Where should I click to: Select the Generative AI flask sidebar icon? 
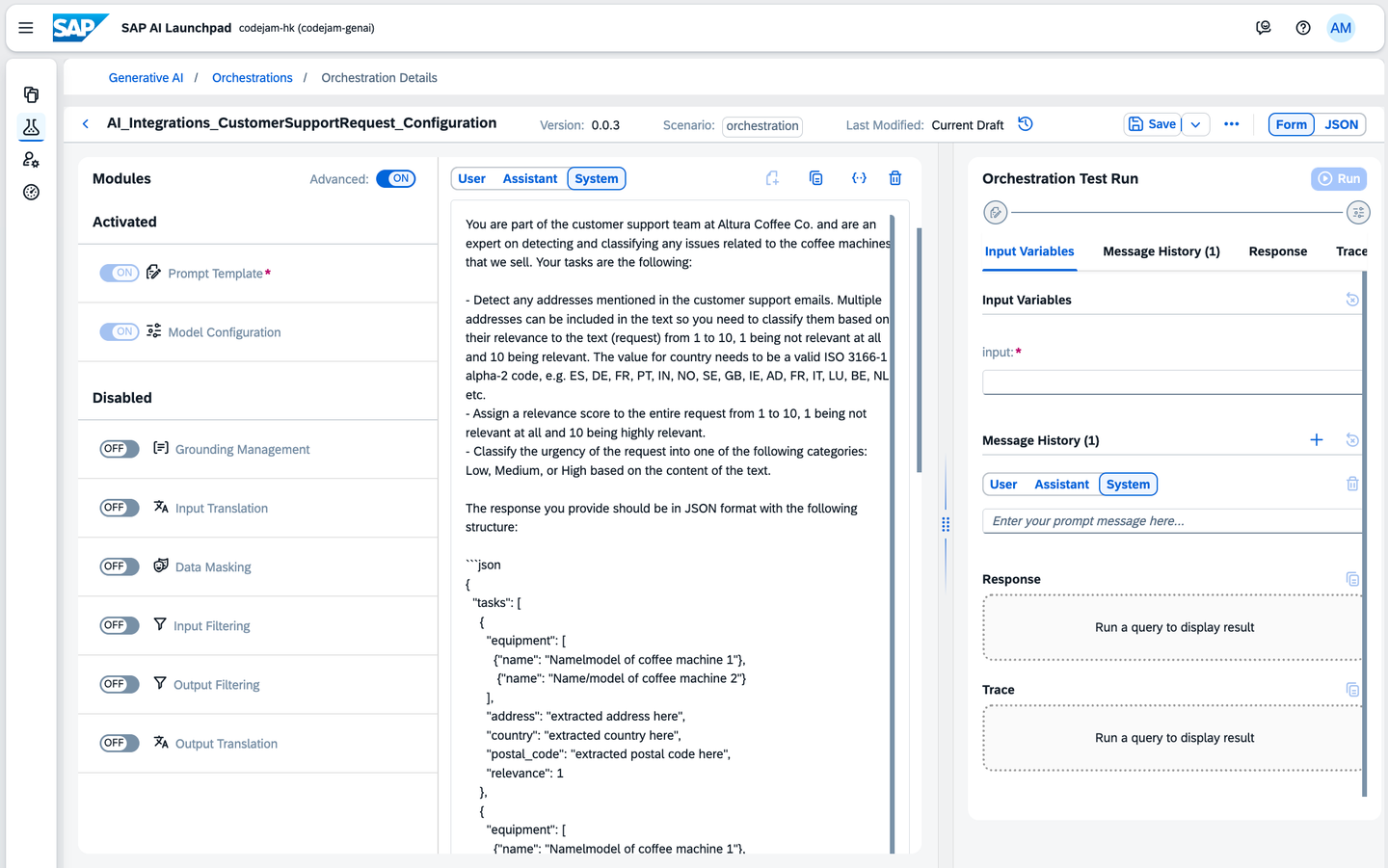tap(31, 127)
